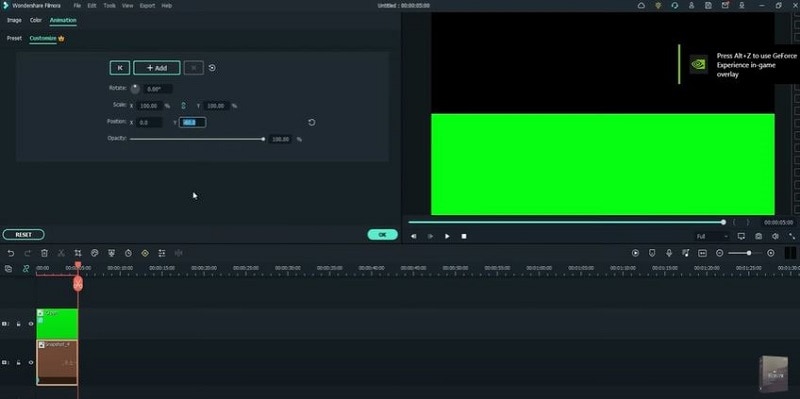
Task: Open the Full preview quality dropdown
Action: [x=712, y=237]
